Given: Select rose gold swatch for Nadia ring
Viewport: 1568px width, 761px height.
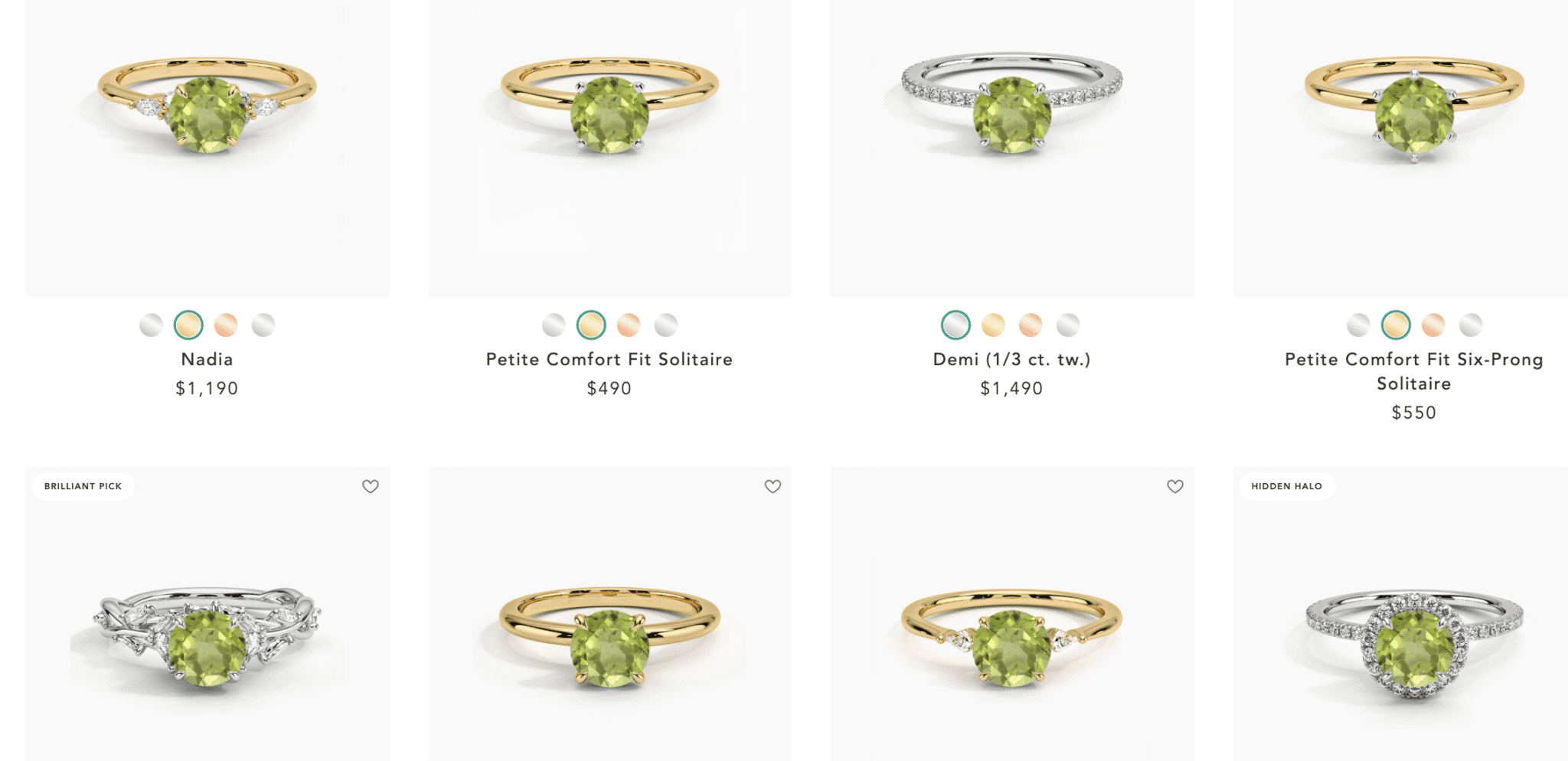Looking at the screenshot, I should [226, 325].
